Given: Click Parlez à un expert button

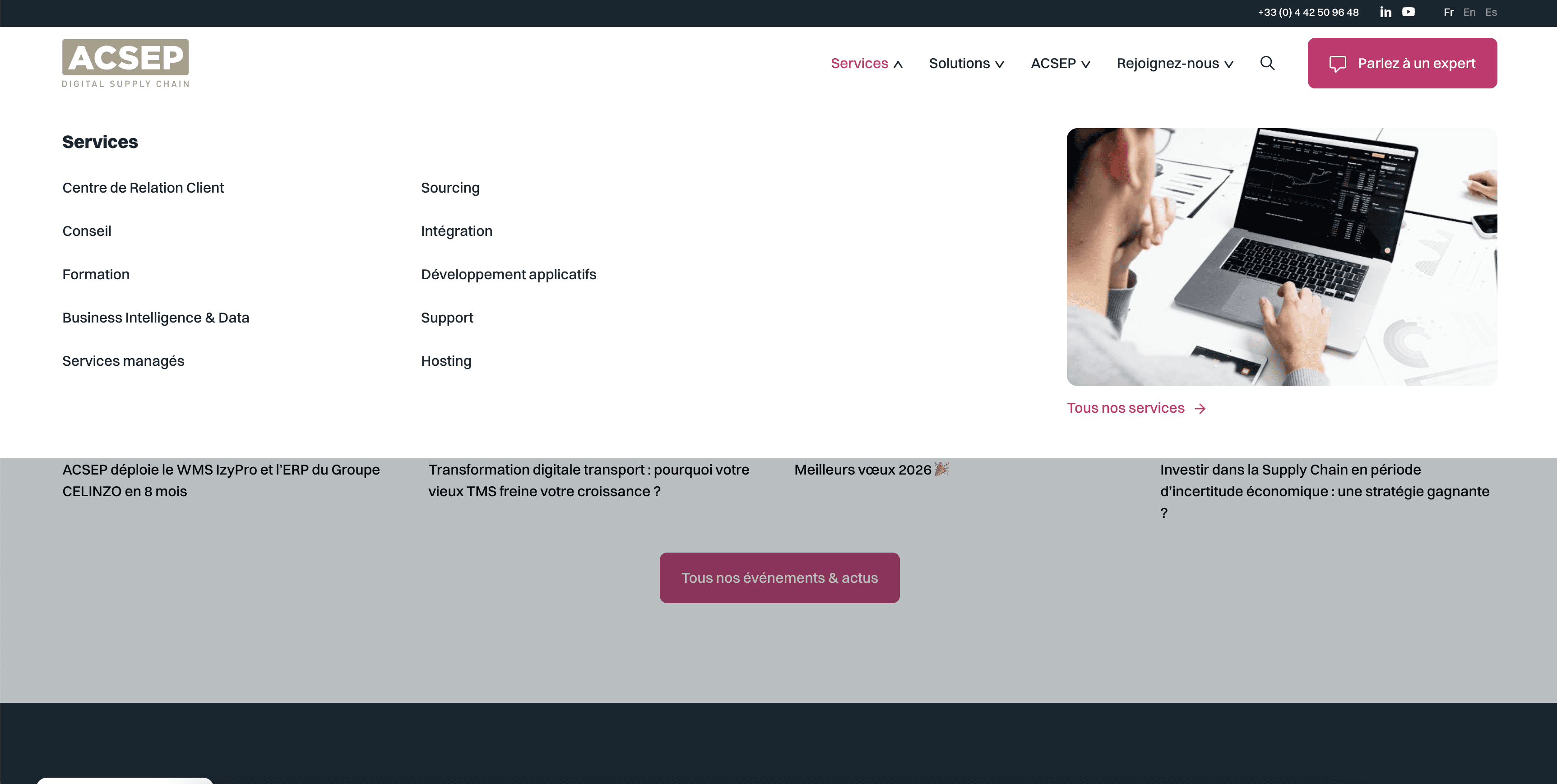Looking at the screenshot, I should pos(1402,64).
